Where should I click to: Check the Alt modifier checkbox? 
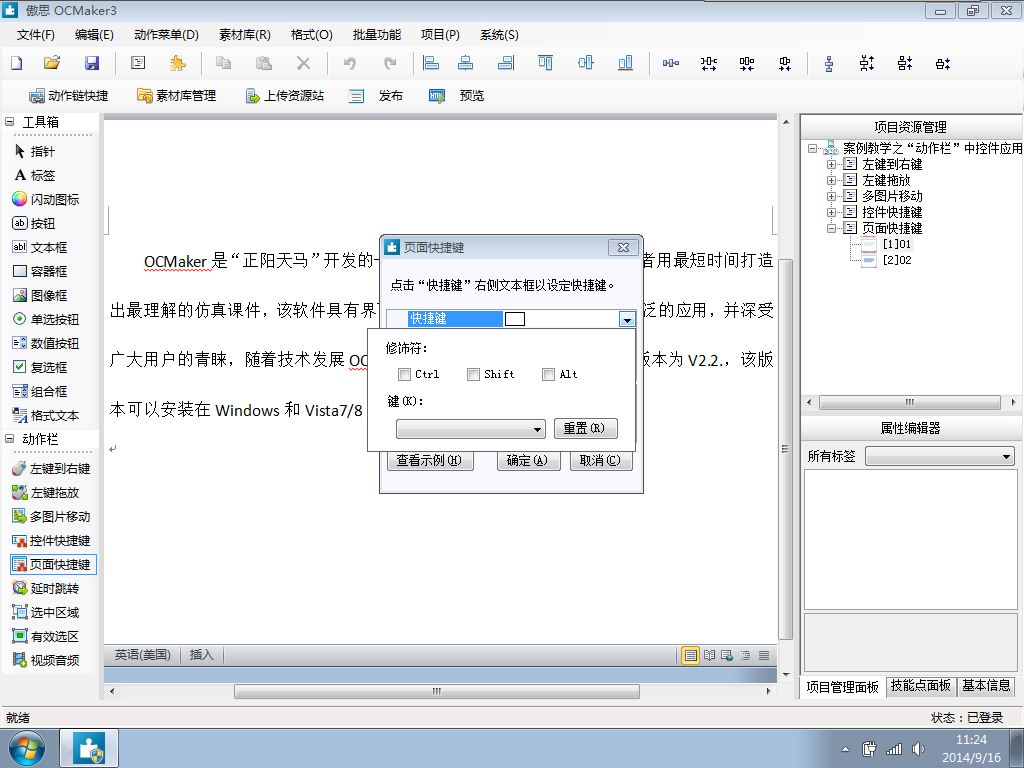pos(549,374)
